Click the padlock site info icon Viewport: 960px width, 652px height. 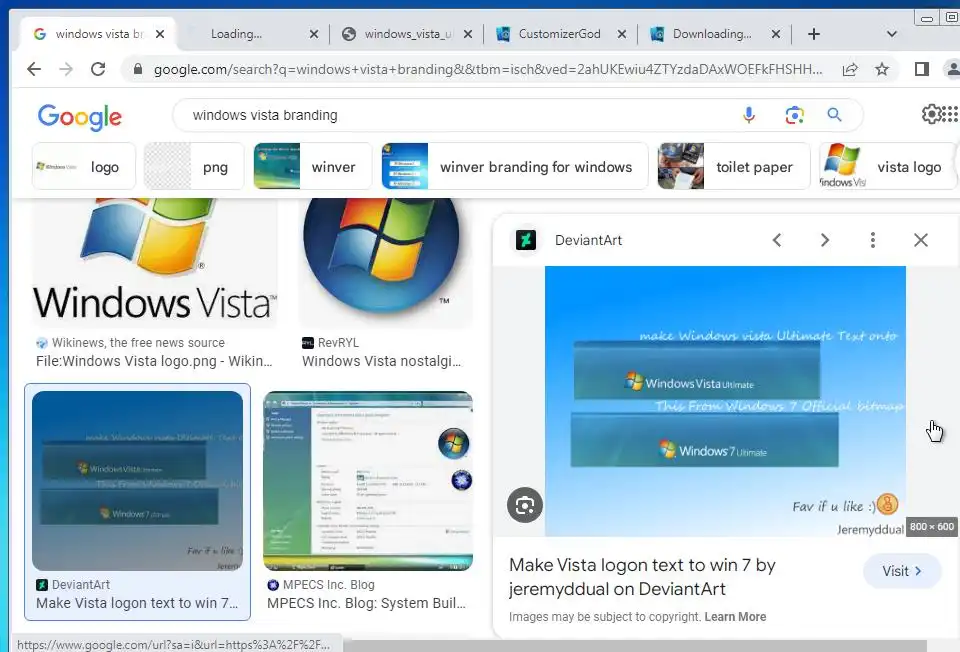point(138,69)
